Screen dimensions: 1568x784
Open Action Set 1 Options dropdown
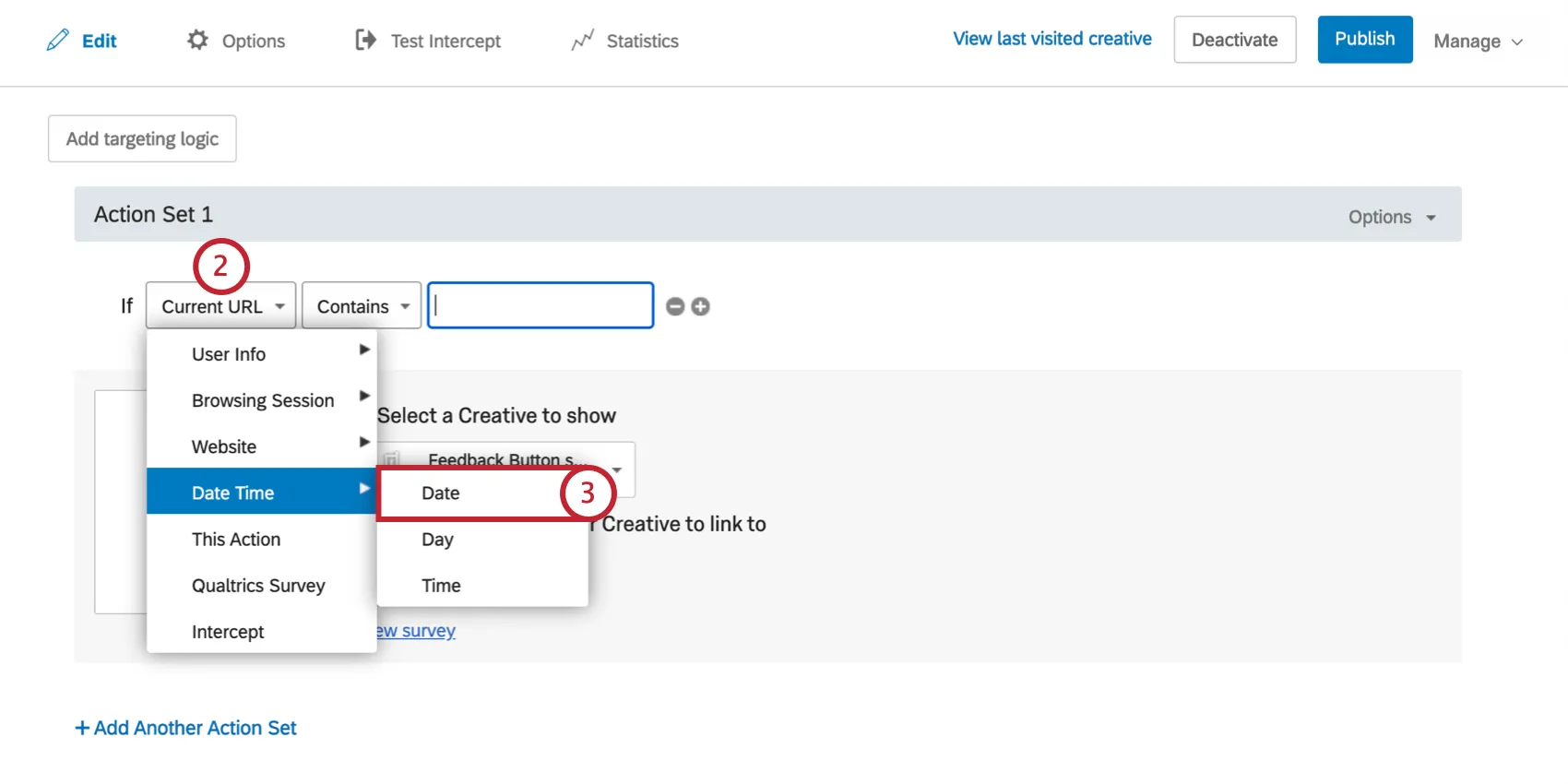pos(1391,216)
